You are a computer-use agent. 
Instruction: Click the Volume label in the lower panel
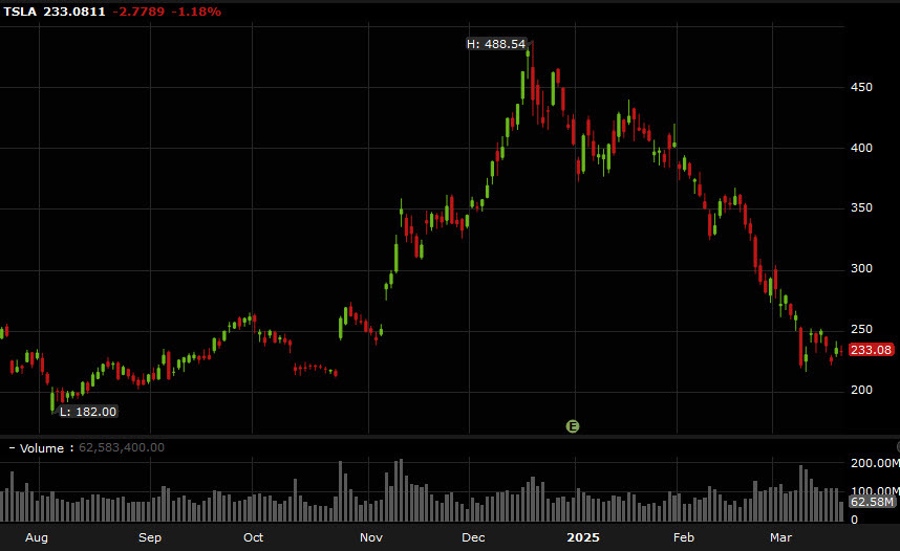coord(41,448)
